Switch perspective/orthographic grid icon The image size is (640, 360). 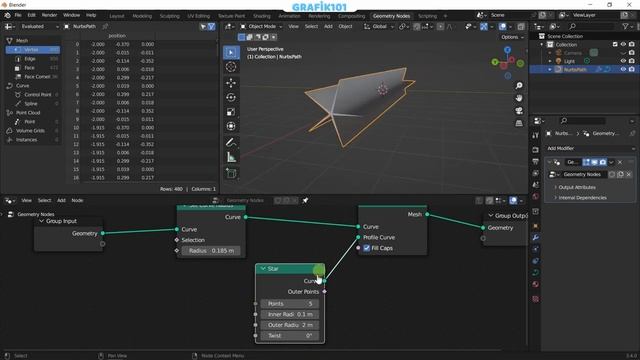(x=519, y=123)
